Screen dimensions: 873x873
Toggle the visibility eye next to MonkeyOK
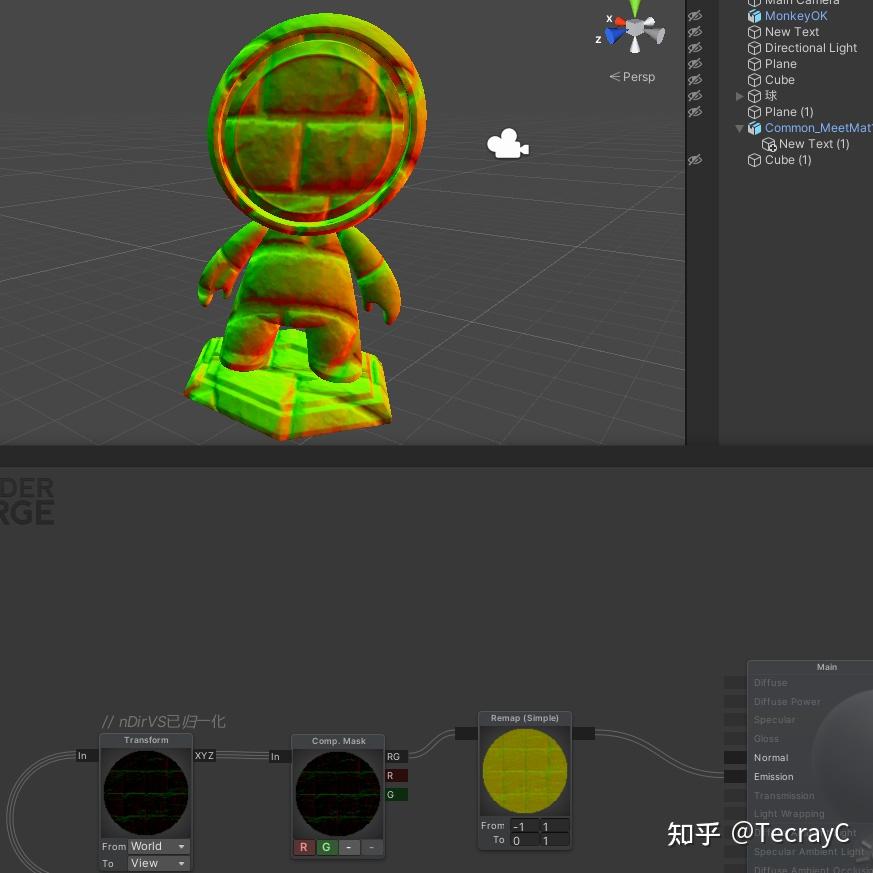click(695, 16)
